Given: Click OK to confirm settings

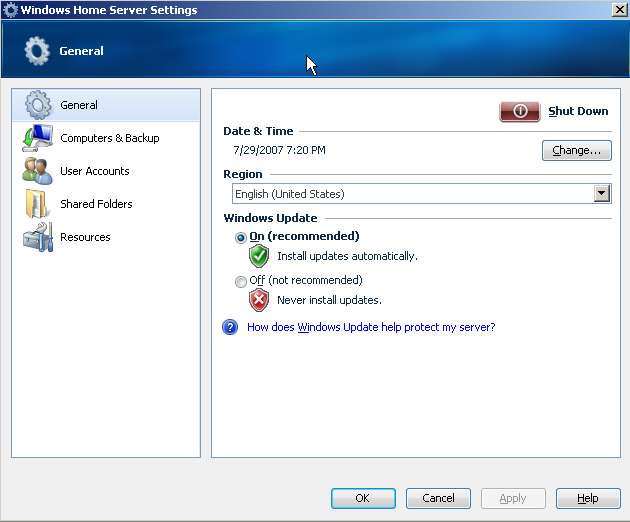Looking at the screenshot, I should pos(362,498).
